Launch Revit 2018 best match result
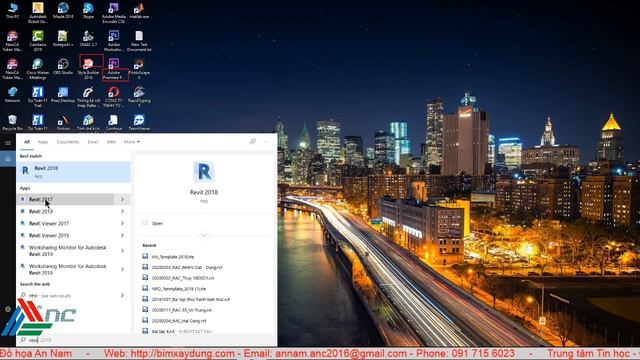Screen dimensions: 640x360 (73, 171)
